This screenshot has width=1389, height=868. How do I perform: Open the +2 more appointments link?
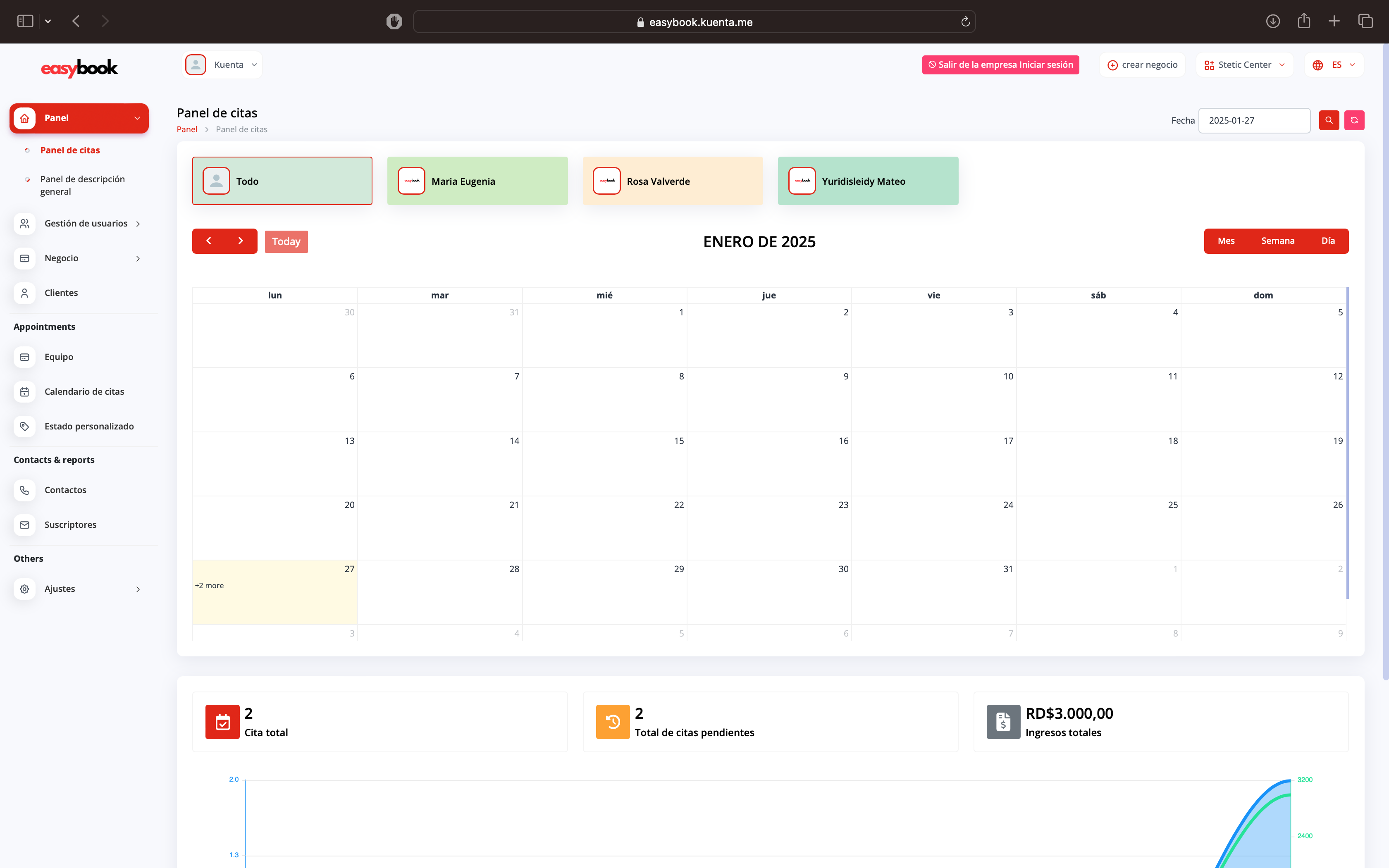[210, 586]
